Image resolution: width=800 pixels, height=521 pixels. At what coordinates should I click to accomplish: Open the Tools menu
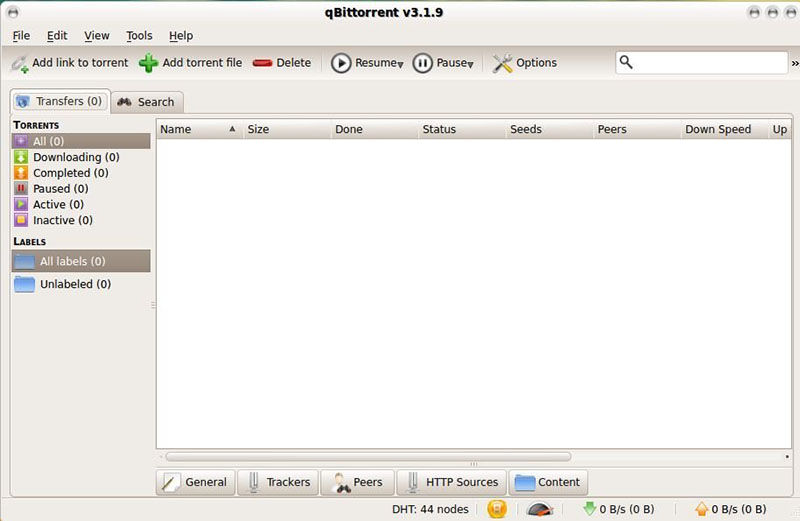(139, 36)
